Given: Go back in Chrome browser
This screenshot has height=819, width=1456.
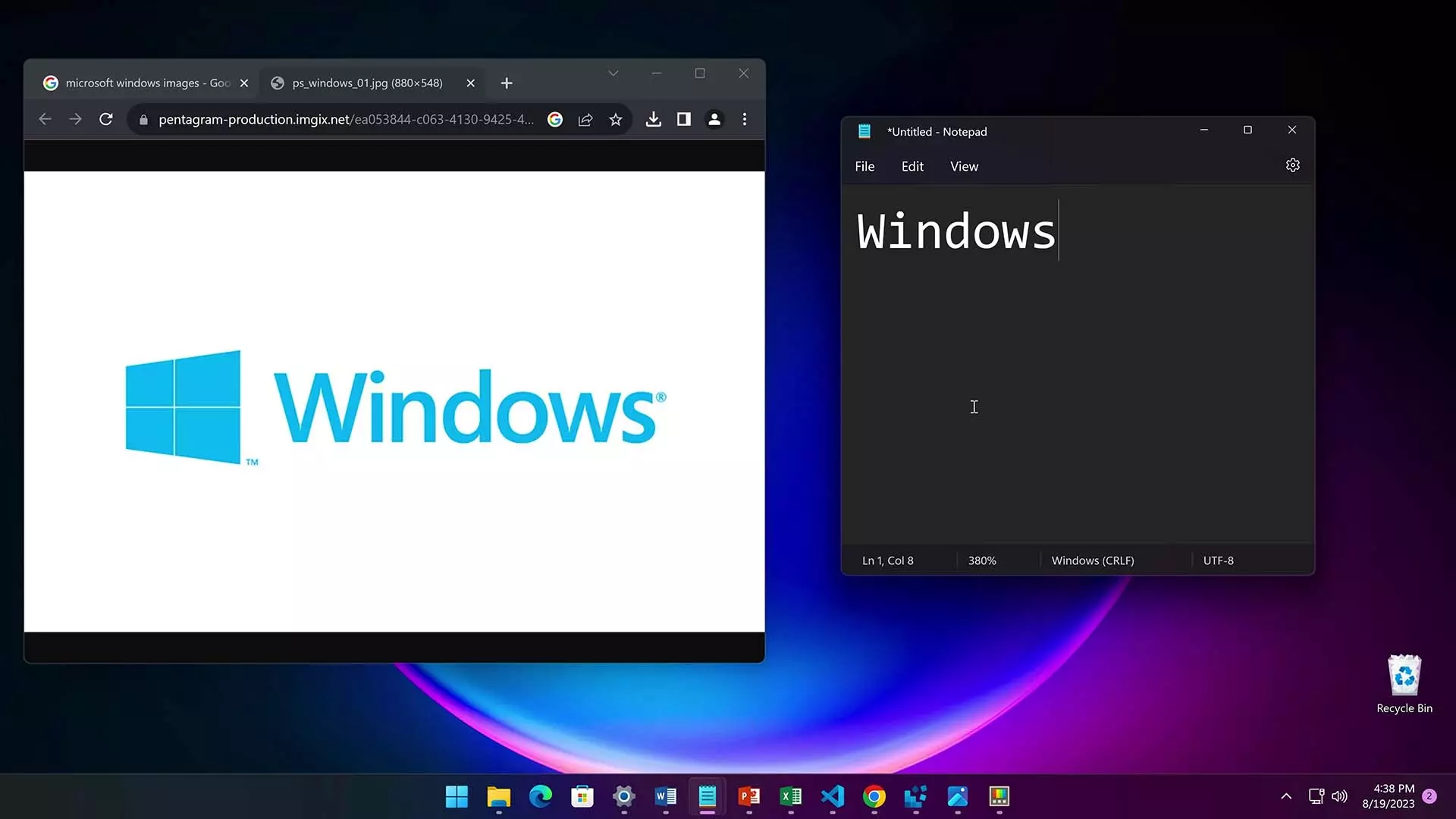Looking at the screenshot, I should [45, 119].
